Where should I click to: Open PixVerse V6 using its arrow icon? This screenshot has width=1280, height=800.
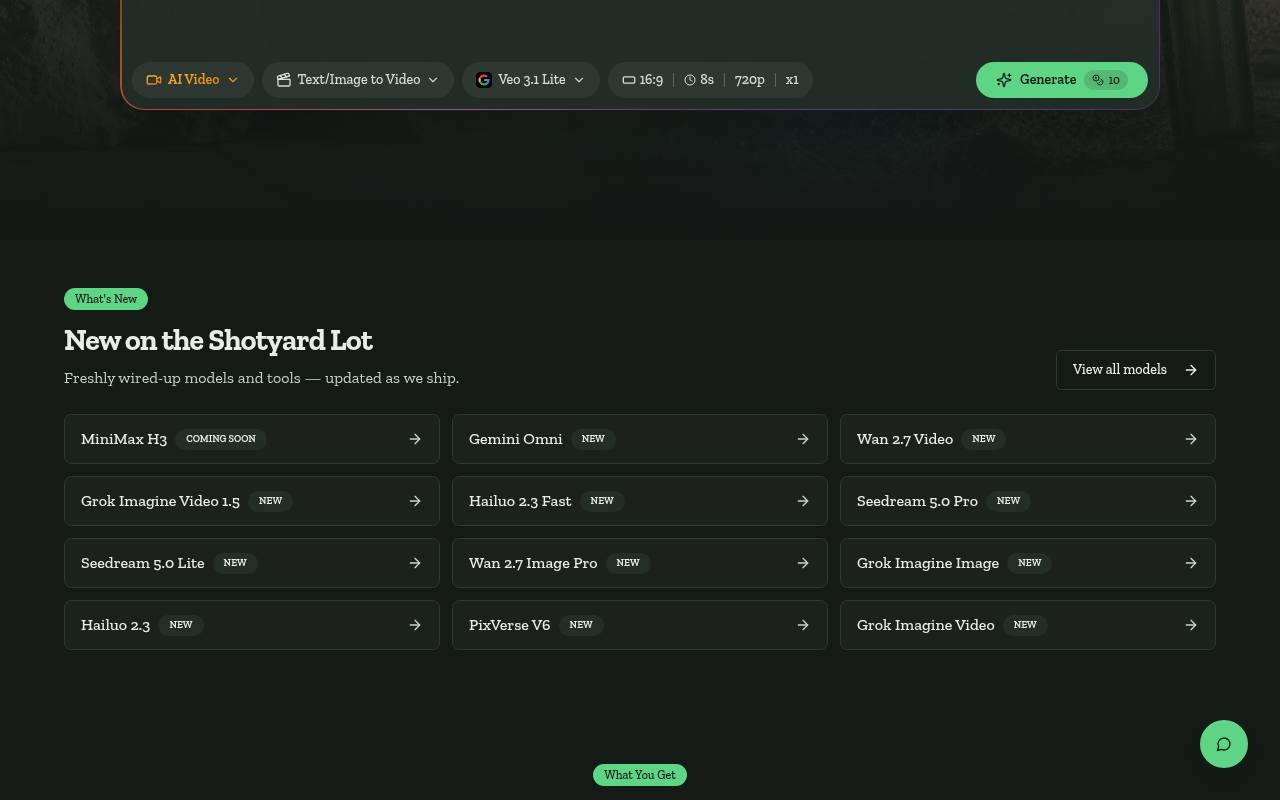pyautogui.click(x=803, y=625)
